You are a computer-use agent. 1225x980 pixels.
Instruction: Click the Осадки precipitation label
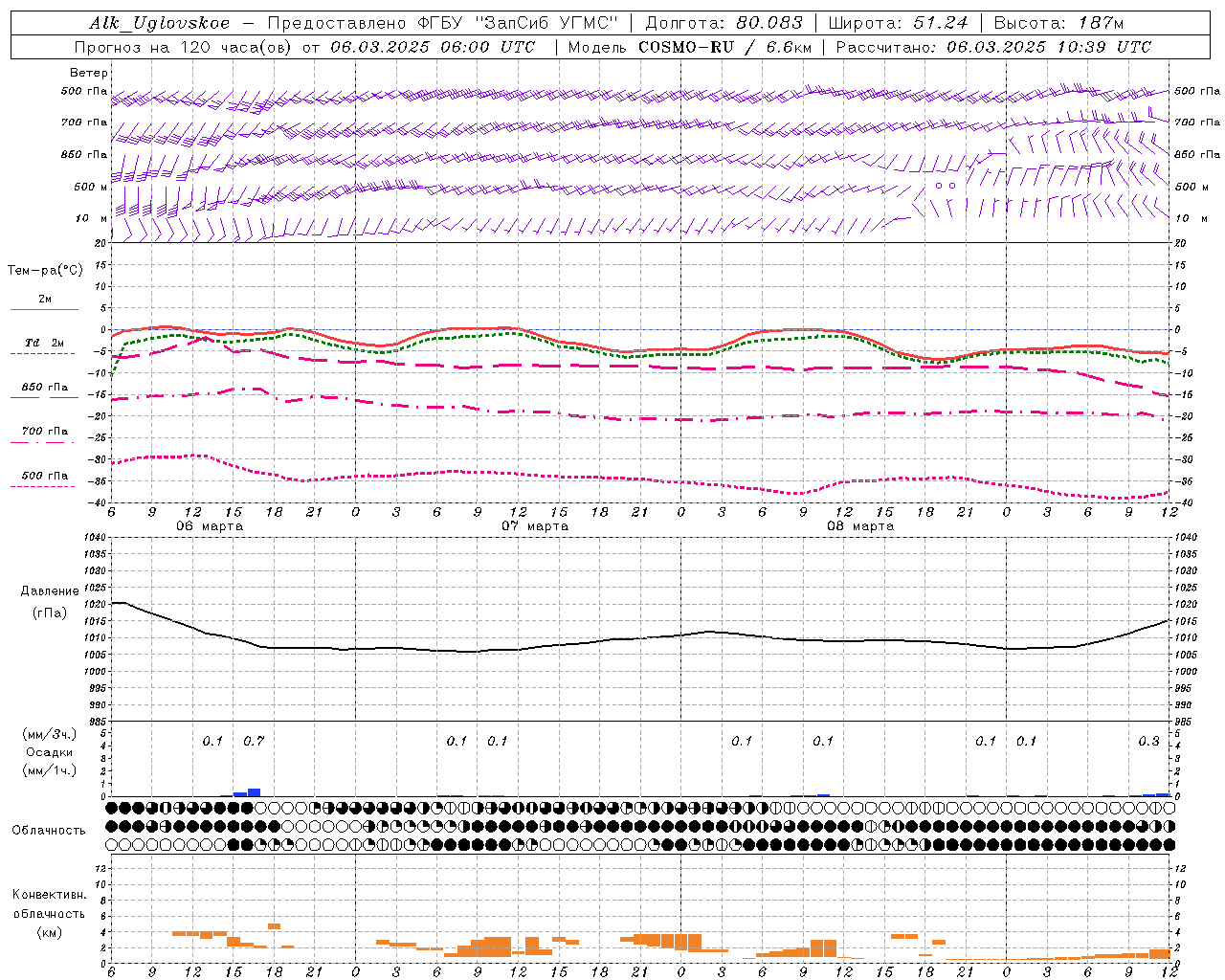50,752
